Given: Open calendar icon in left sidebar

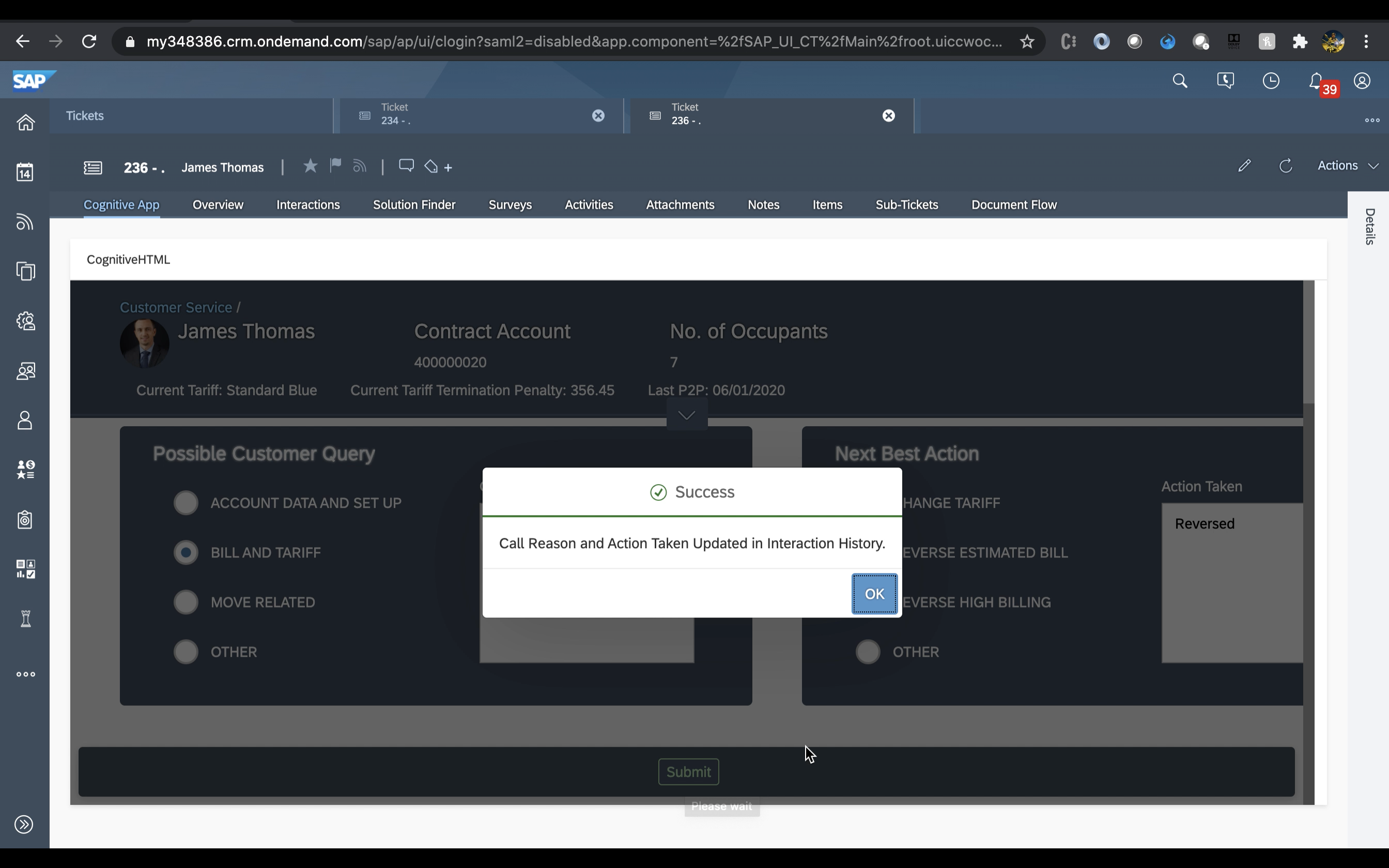Looking at the screenshot, I should 25,172.
